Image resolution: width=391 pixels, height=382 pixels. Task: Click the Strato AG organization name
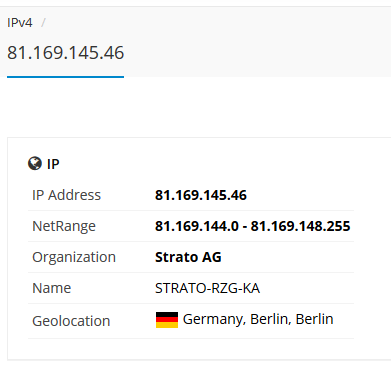(x=188, y=257)
